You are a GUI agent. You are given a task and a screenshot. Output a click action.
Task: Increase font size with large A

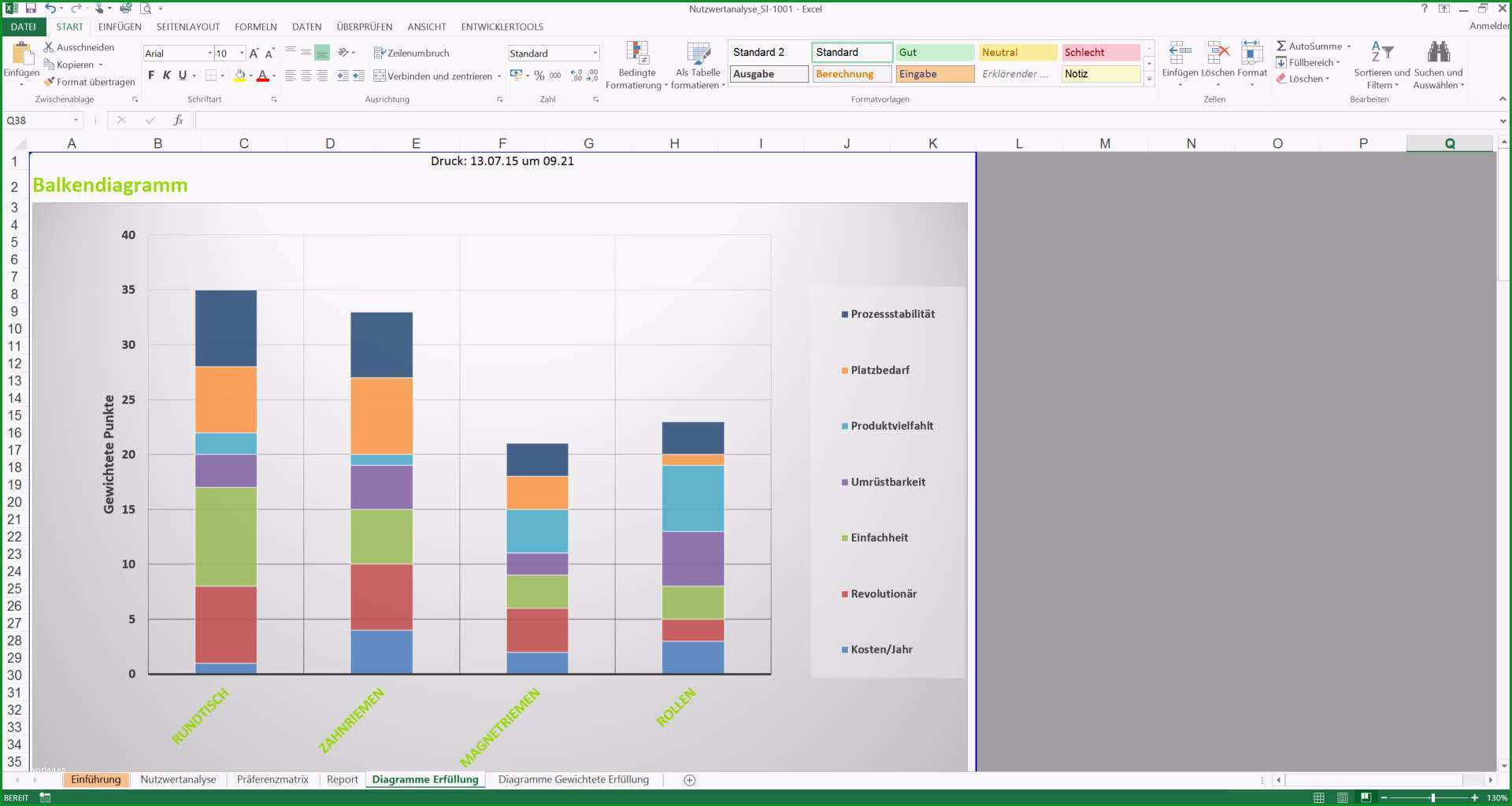click(x=254, y=54)
